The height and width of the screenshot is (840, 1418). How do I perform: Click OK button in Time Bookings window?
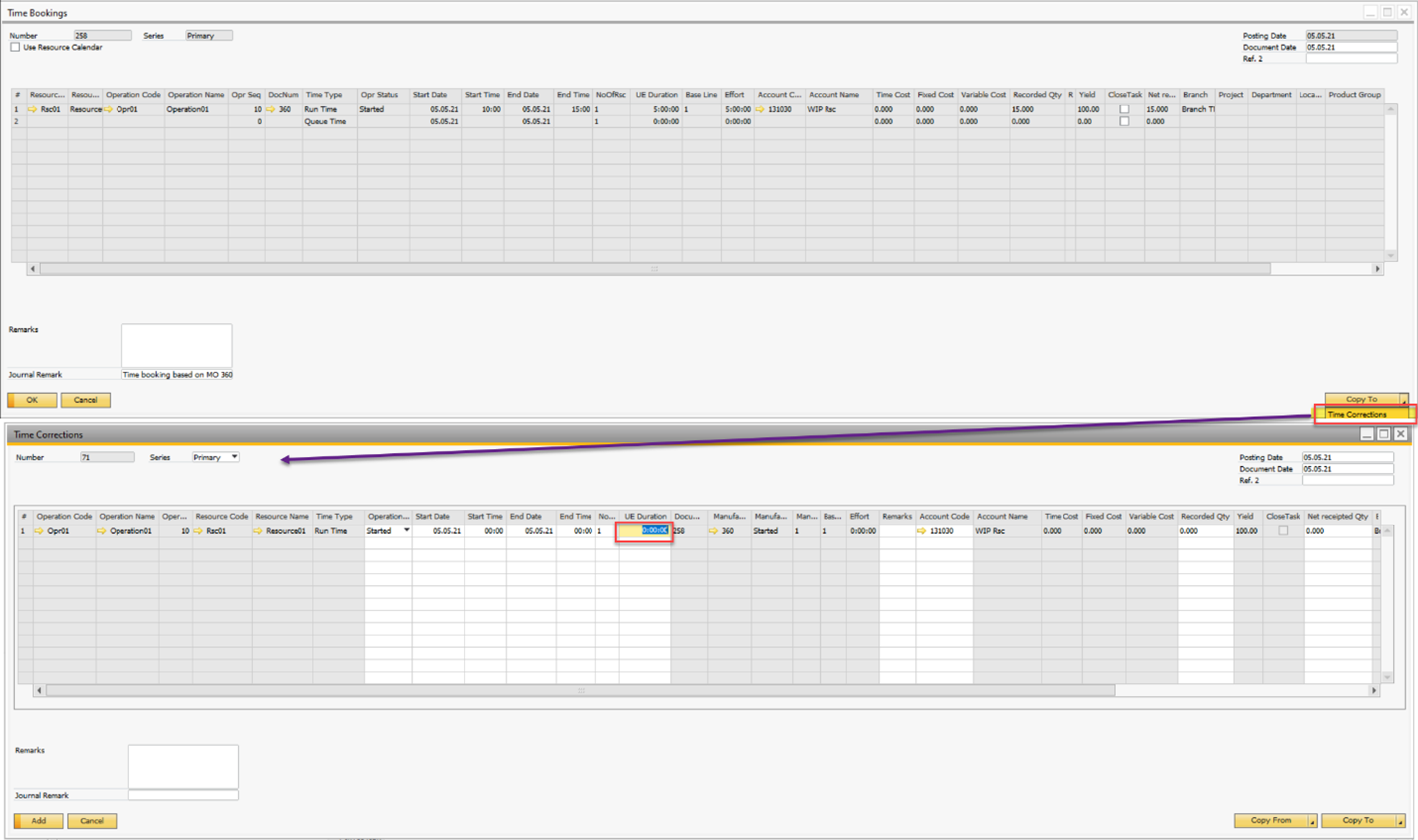tap(32, 400)
